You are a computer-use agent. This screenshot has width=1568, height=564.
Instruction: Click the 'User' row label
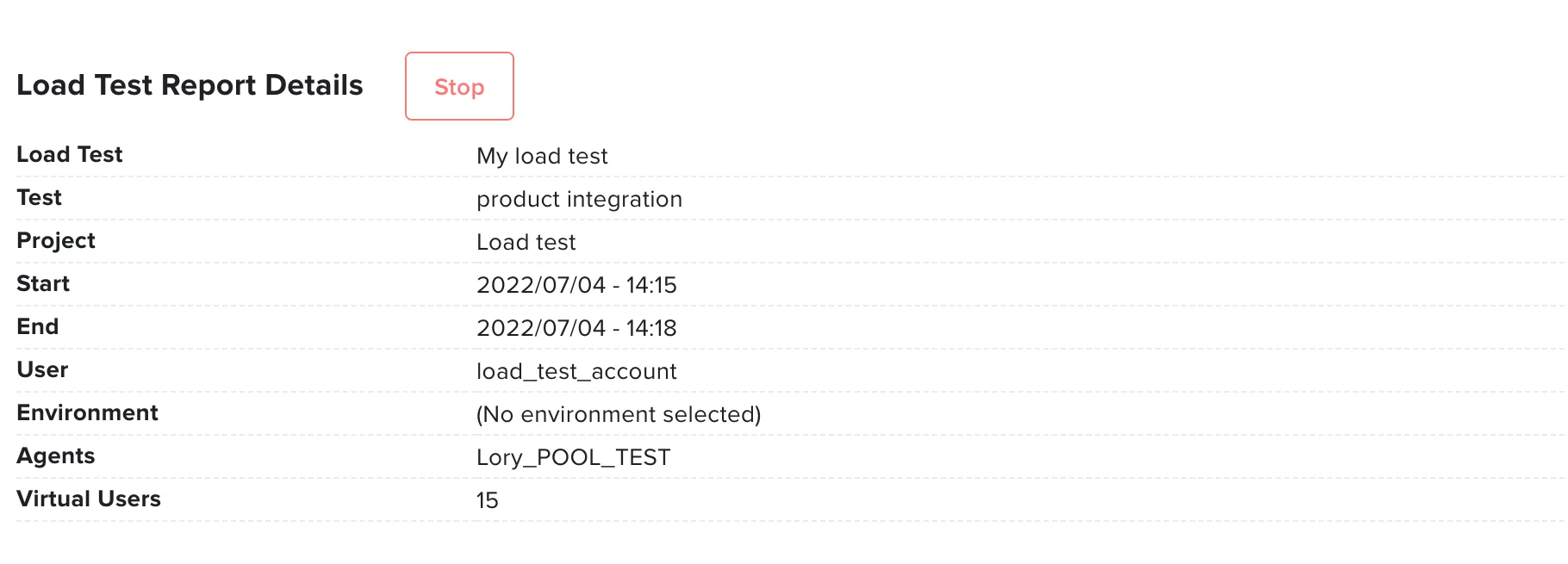(43, 370)
